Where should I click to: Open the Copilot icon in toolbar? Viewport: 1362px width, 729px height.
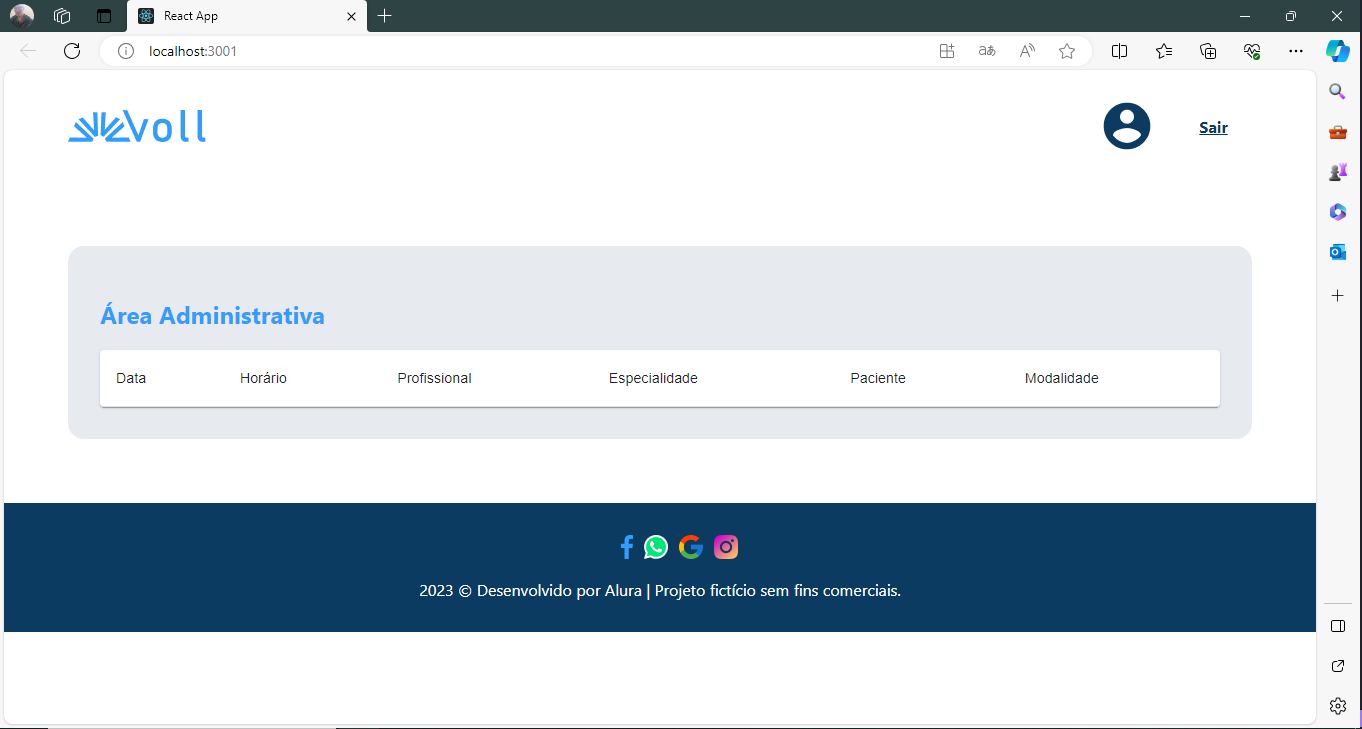pyautogui.click(x=1338, y=51)
